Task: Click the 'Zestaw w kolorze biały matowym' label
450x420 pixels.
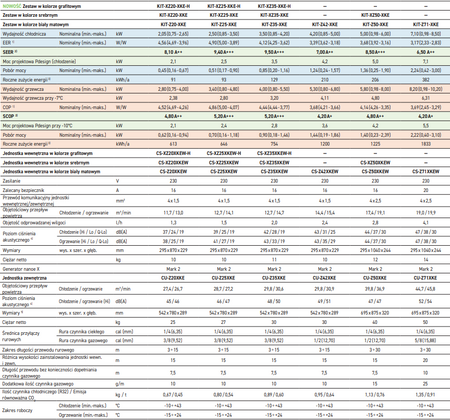Action: [x=35, y=25]
